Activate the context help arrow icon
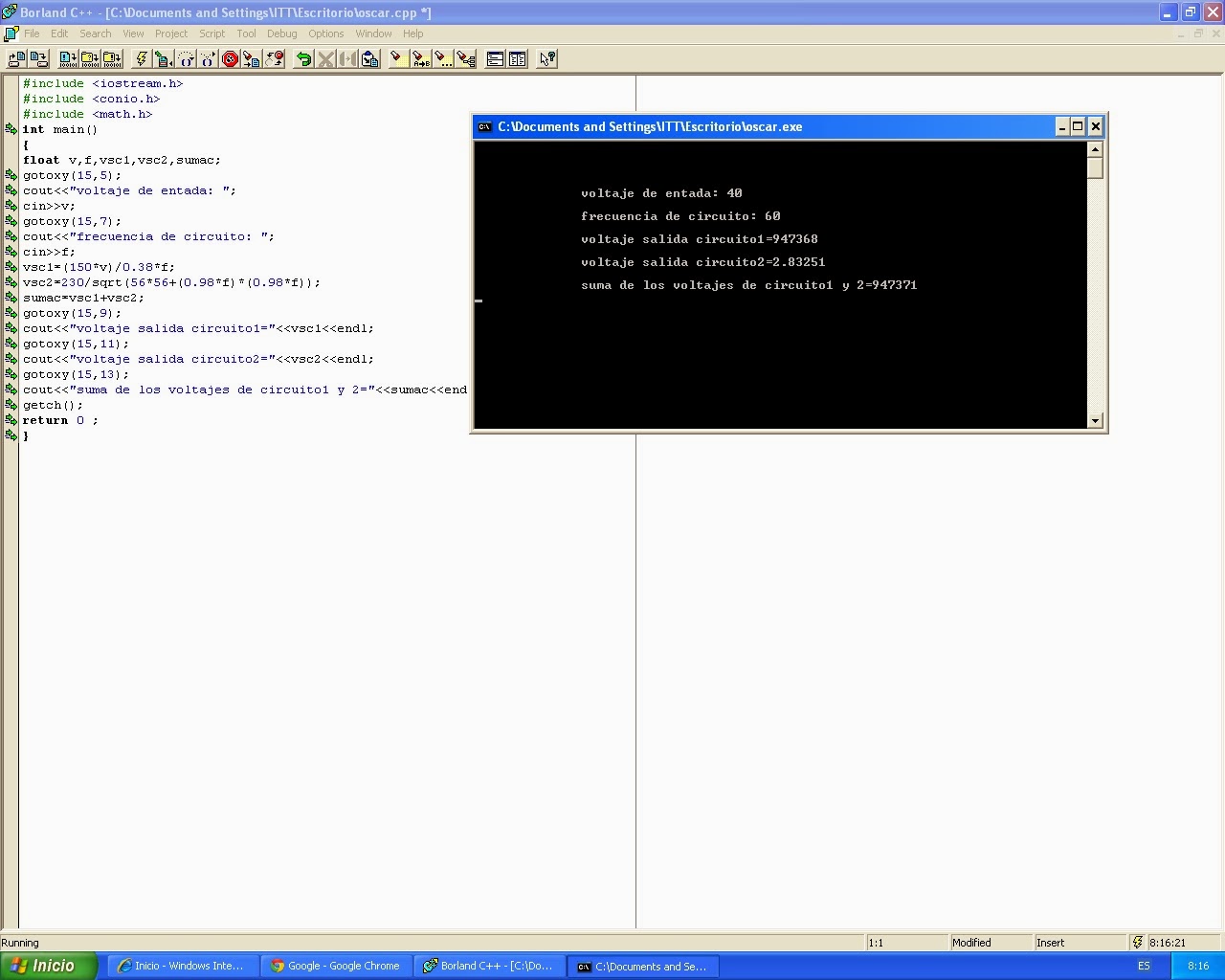Viewport: 1225px width, 980px height. tap(546, 58)
